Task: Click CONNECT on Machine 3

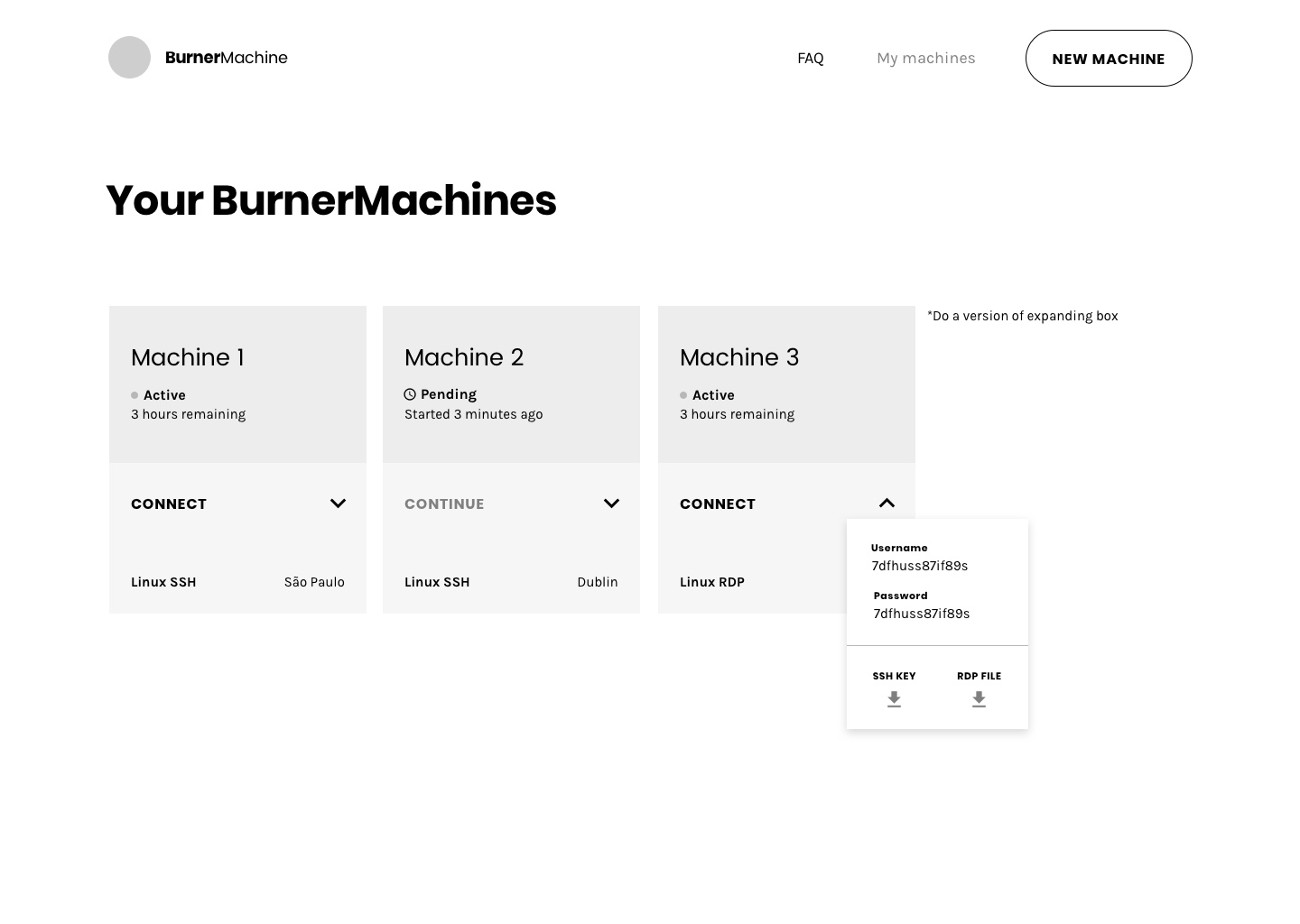Action: 718,504
